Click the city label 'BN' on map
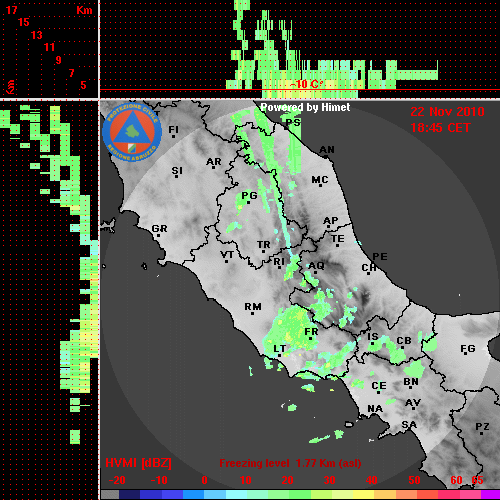The width and height of the screenshot is (500, 500). 411,382
